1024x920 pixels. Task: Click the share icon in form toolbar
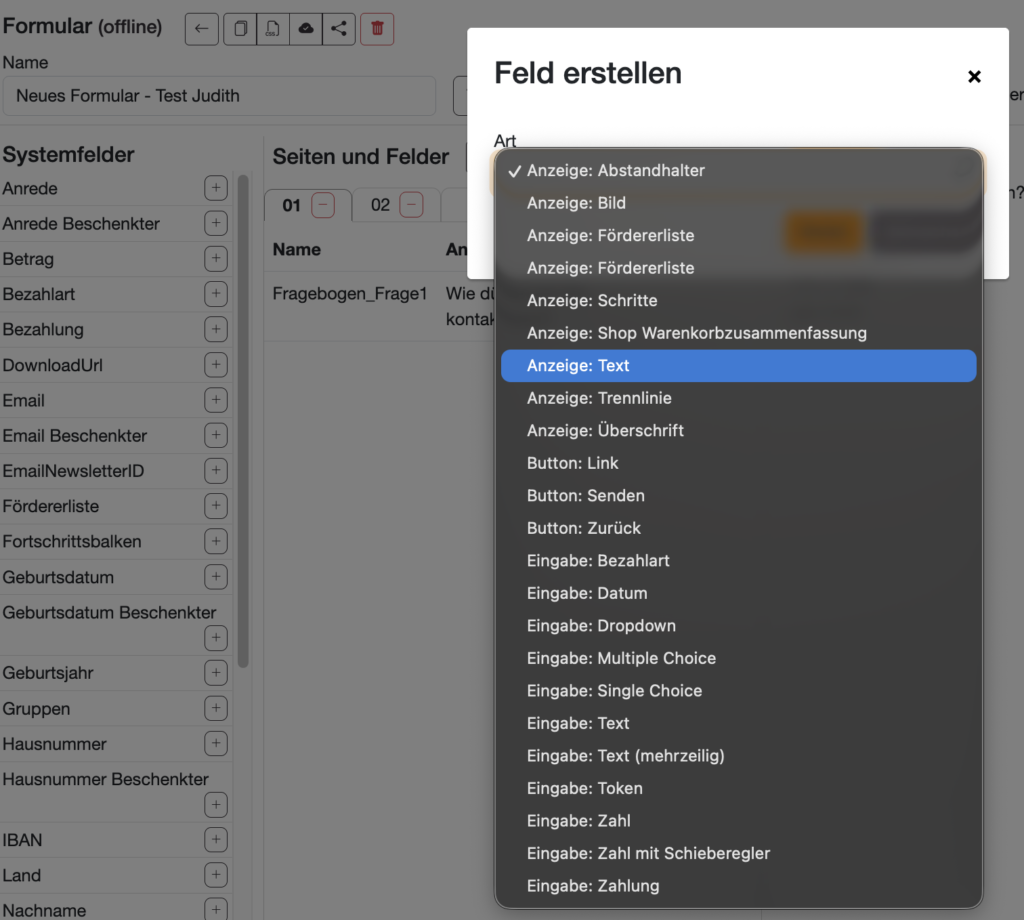[339, 29]
